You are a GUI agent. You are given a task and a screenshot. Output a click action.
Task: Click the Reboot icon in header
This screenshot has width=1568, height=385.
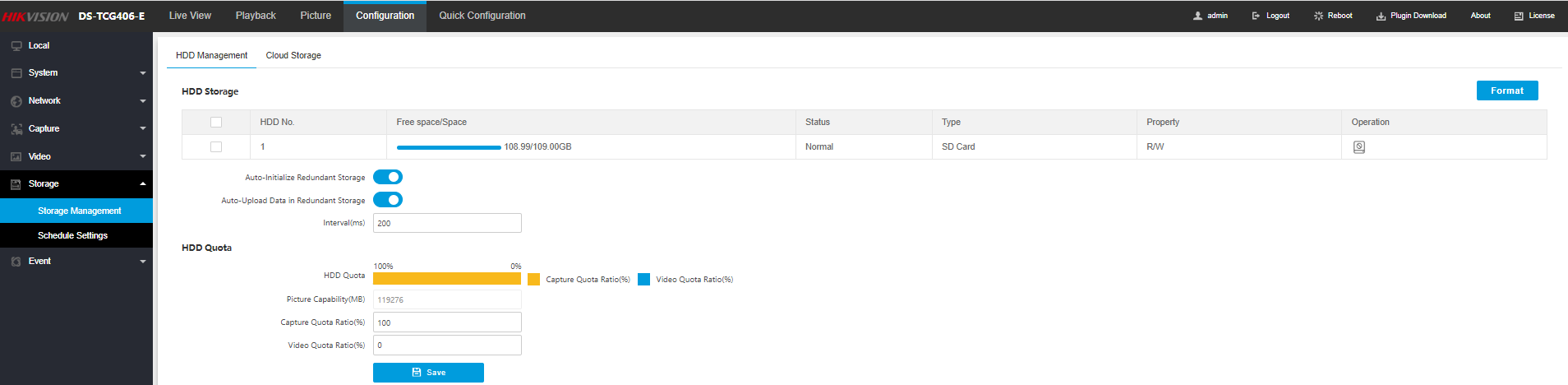click(1318, 16)
